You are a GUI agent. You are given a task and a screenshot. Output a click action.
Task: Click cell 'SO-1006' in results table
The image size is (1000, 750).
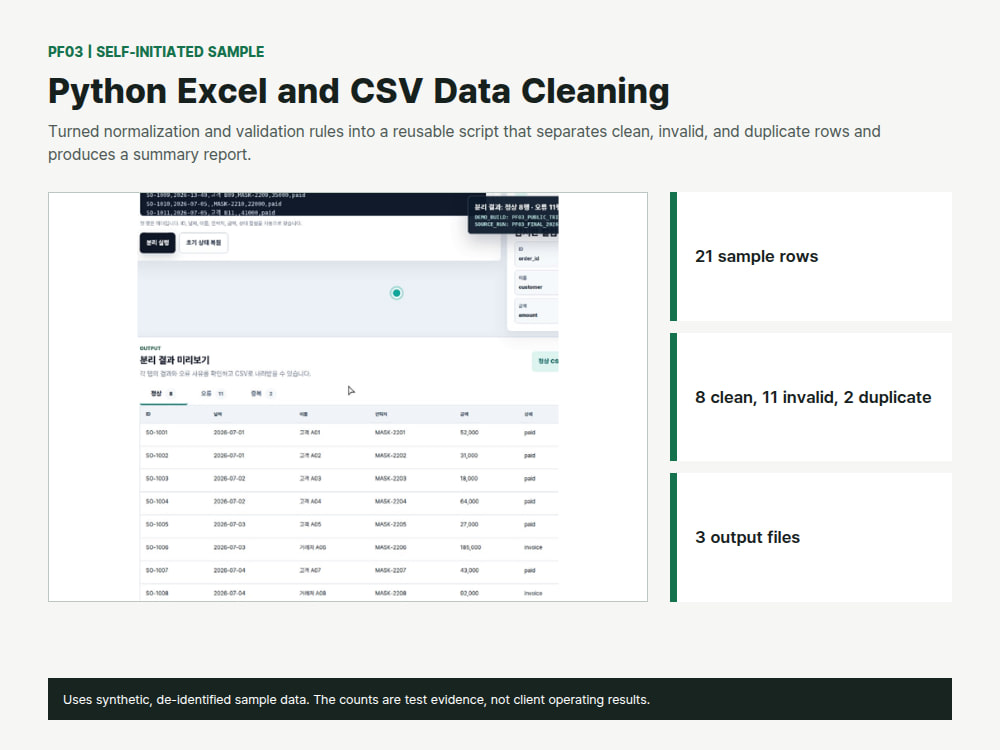tap(157, 547)
